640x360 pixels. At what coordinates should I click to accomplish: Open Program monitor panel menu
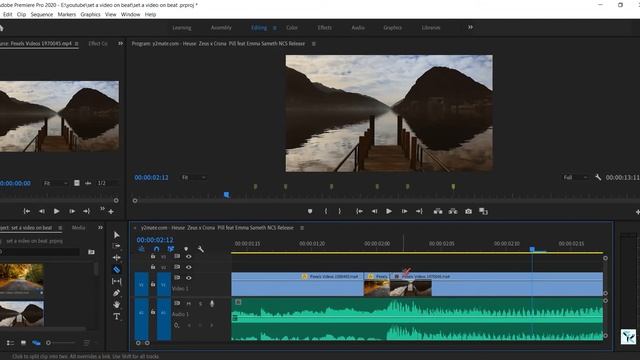pyautogui.click(x=313, y=44)
